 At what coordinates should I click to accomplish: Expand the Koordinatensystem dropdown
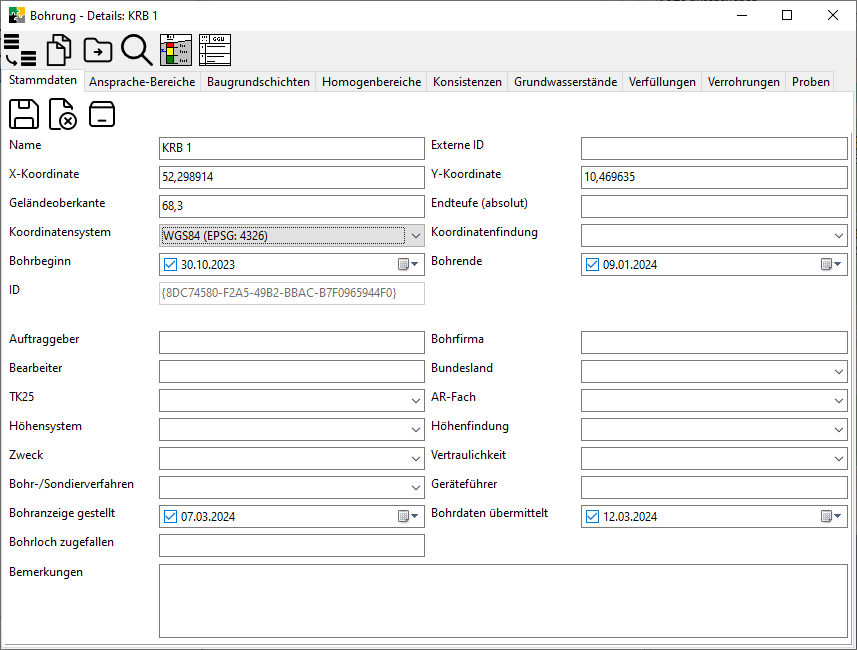coord(415,236)
